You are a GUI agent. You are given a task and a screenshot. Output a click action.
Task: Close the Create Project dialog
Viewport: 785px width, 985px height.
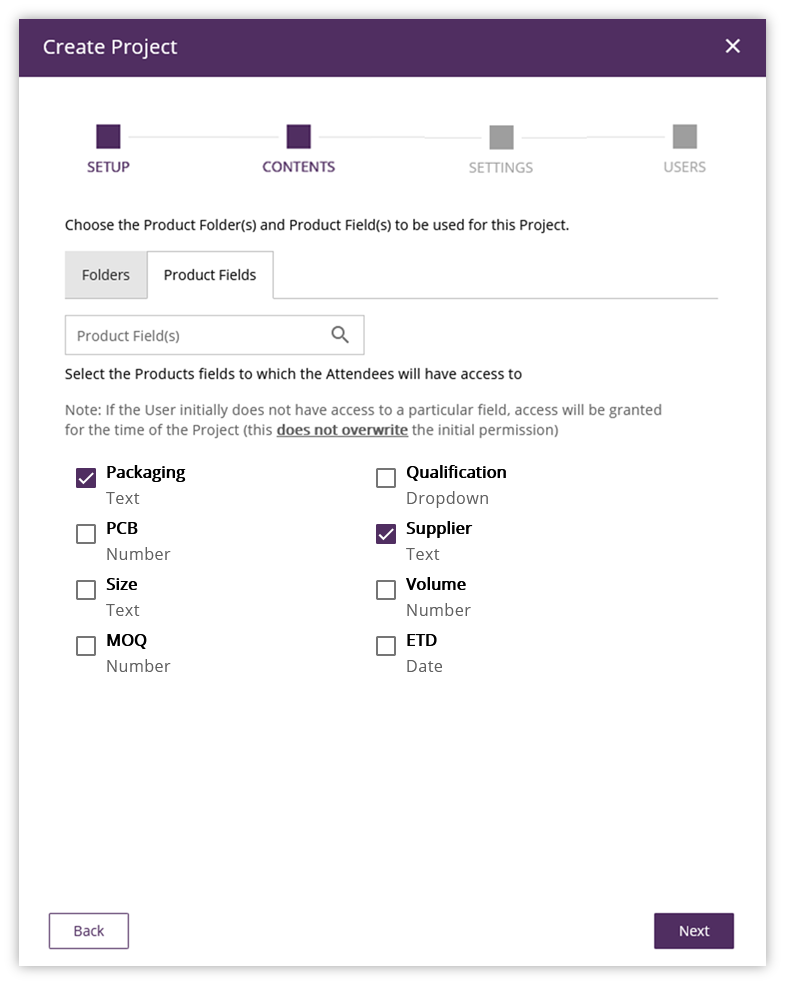(x=732, y=46)
